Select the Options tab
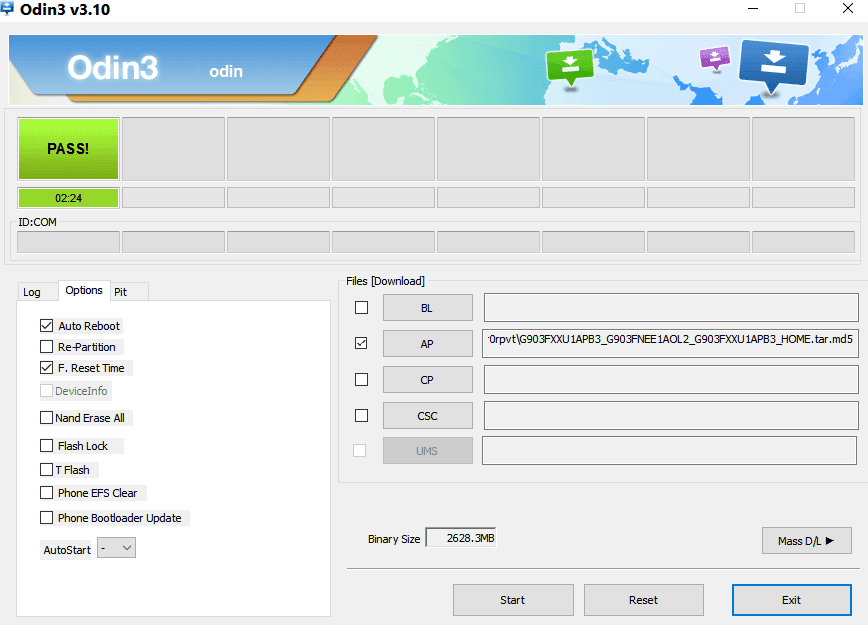This screenshot has height=625, width=868. coord(84,290)
